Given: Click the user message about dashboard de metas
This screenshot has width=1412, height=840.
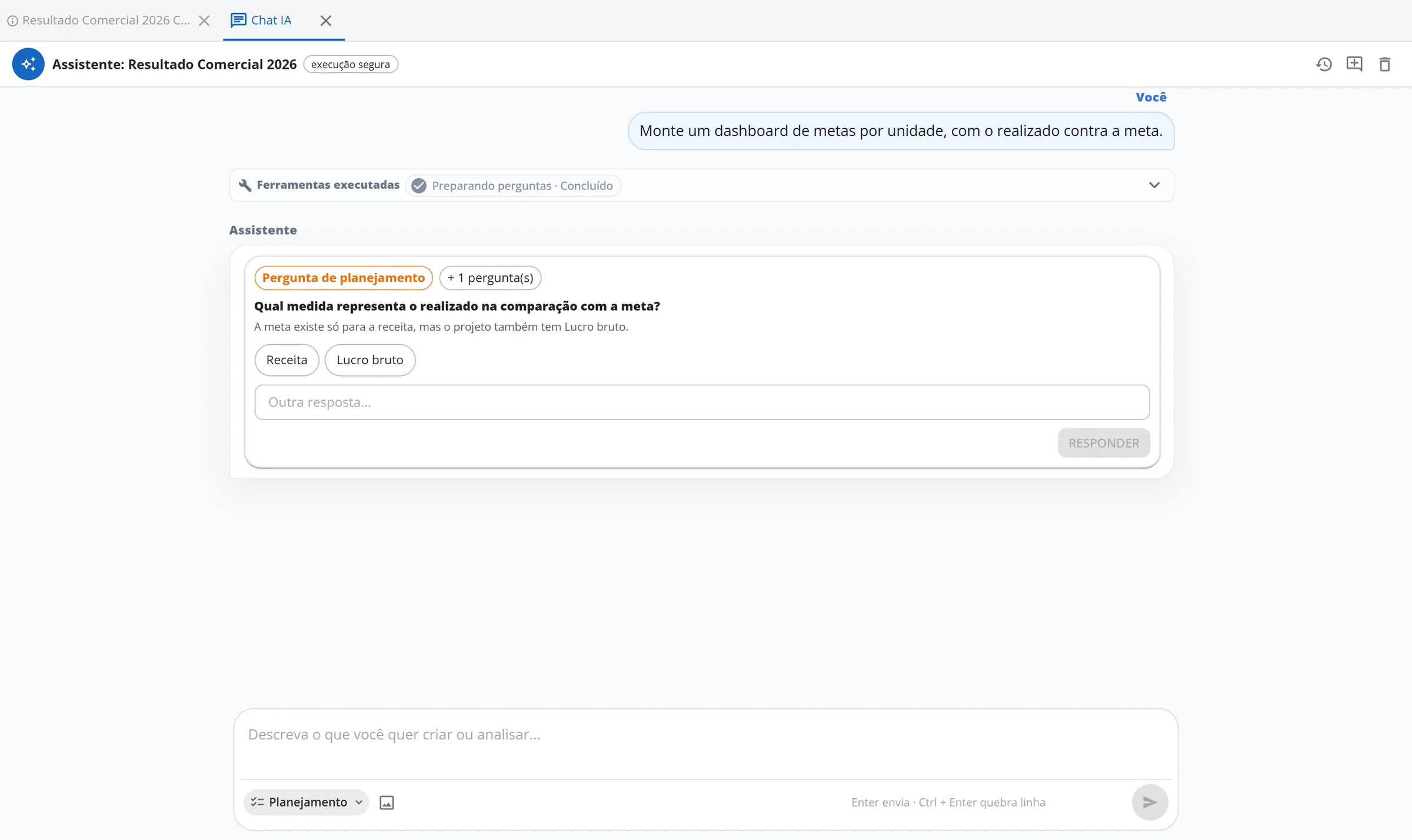Looking at the screenshot, I should [x=901, y=131].
